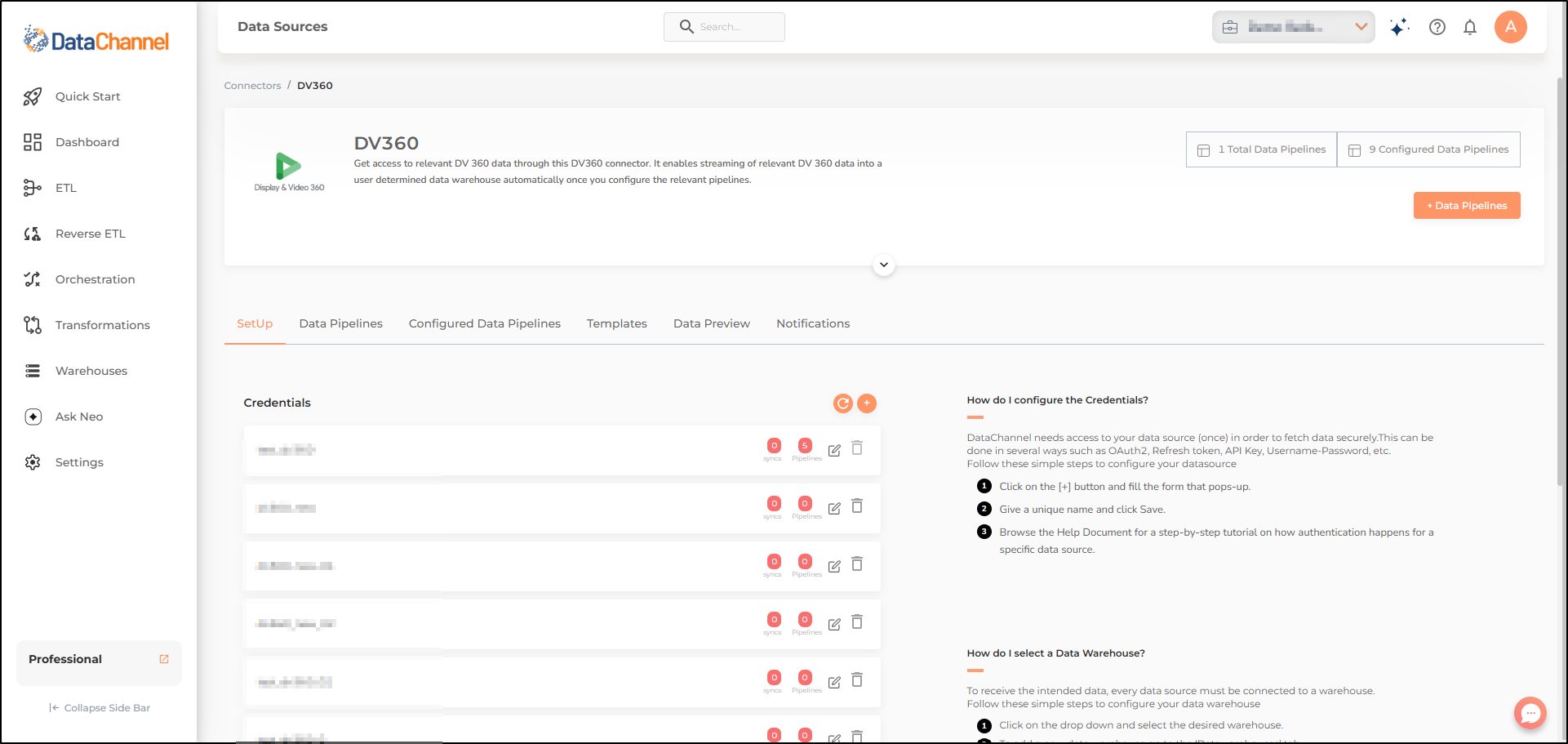Click the "How do I configure the Credentials?" heading
The height and width of the screenshot is (744, 1568).
pos(1057,400)
